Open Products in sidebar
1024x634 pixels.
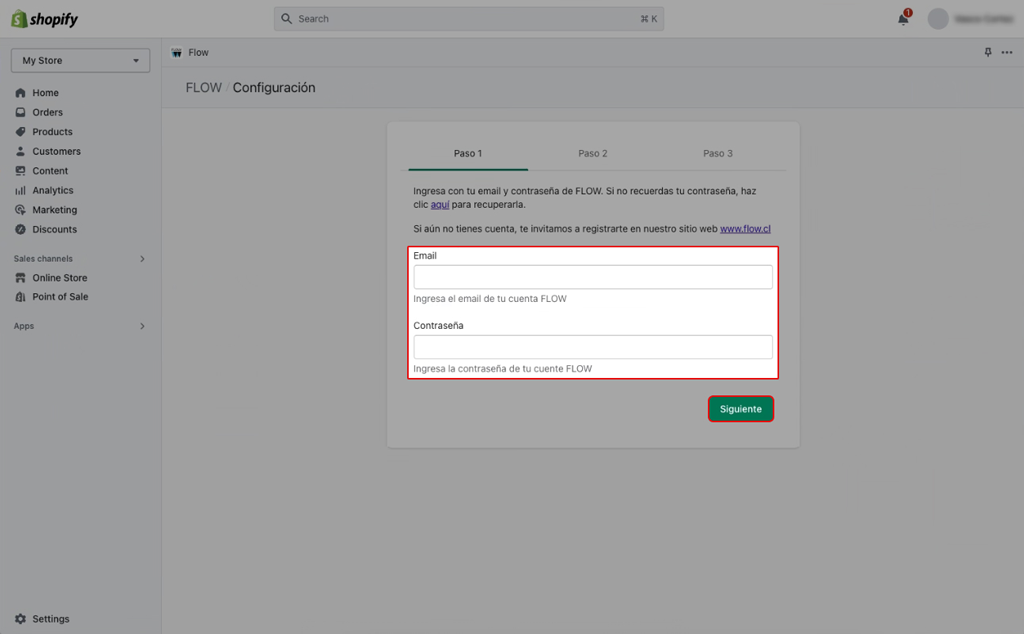52,132
